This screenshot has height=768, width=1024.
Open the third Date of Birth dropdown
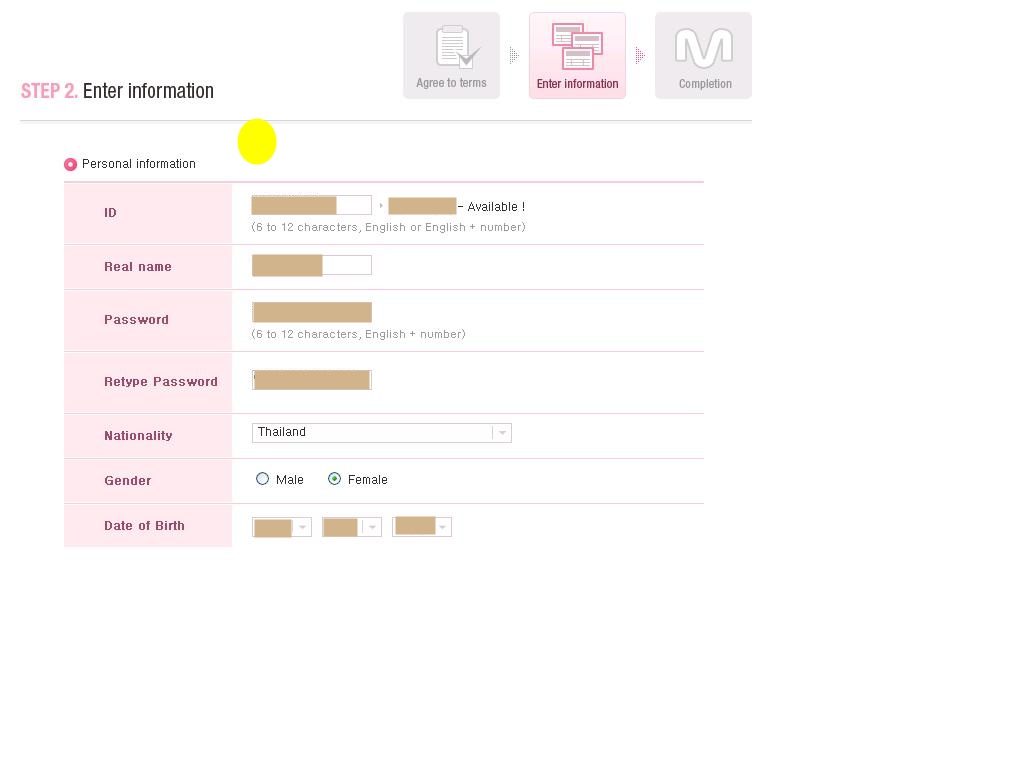[x=422, y=526]
